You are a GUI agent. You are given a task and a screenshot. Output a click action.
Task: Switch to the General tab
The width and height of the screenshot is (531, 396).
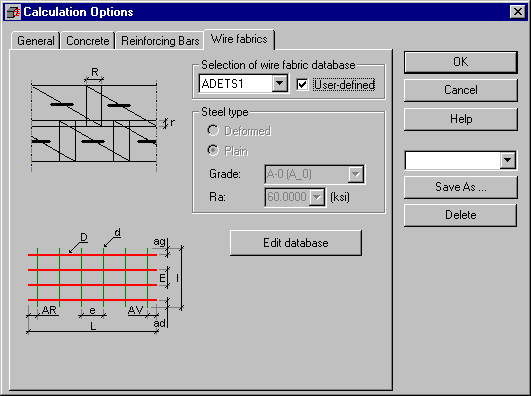coord(36,41)
